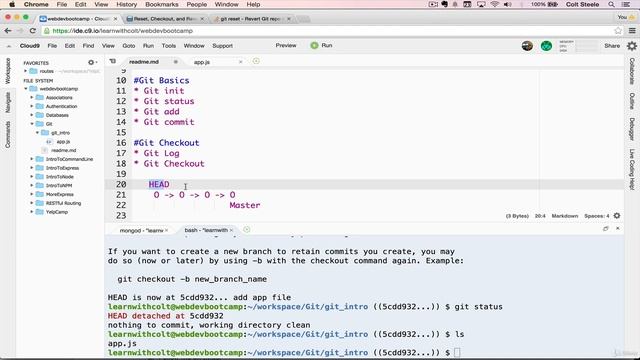Screen dimensions: 640x360
Task: Change the Spaces: 4 indentation setting
Action: tap(596, 216)
